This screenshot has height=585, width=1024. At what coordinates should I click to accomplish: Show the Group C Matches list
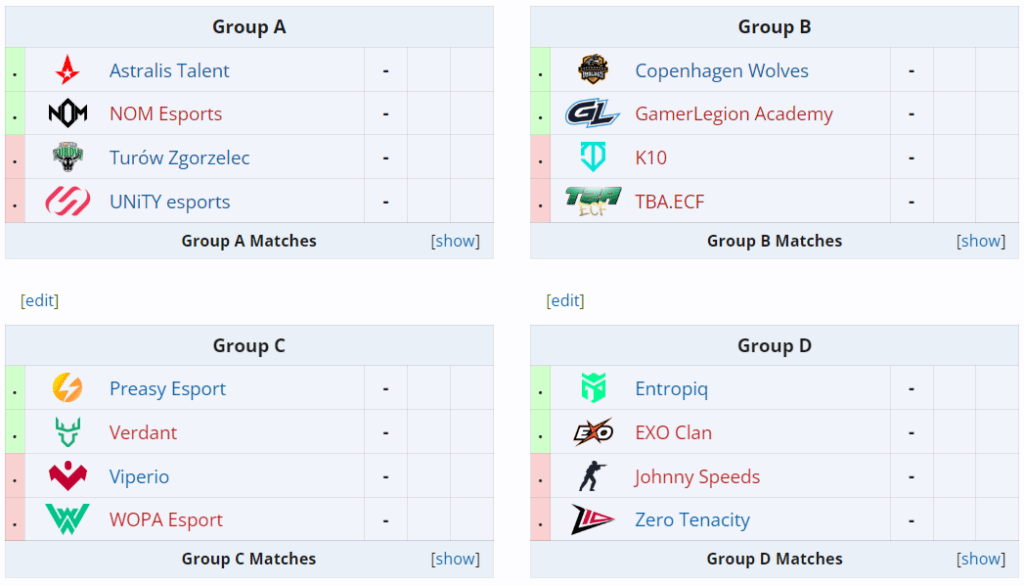[455, 559]
